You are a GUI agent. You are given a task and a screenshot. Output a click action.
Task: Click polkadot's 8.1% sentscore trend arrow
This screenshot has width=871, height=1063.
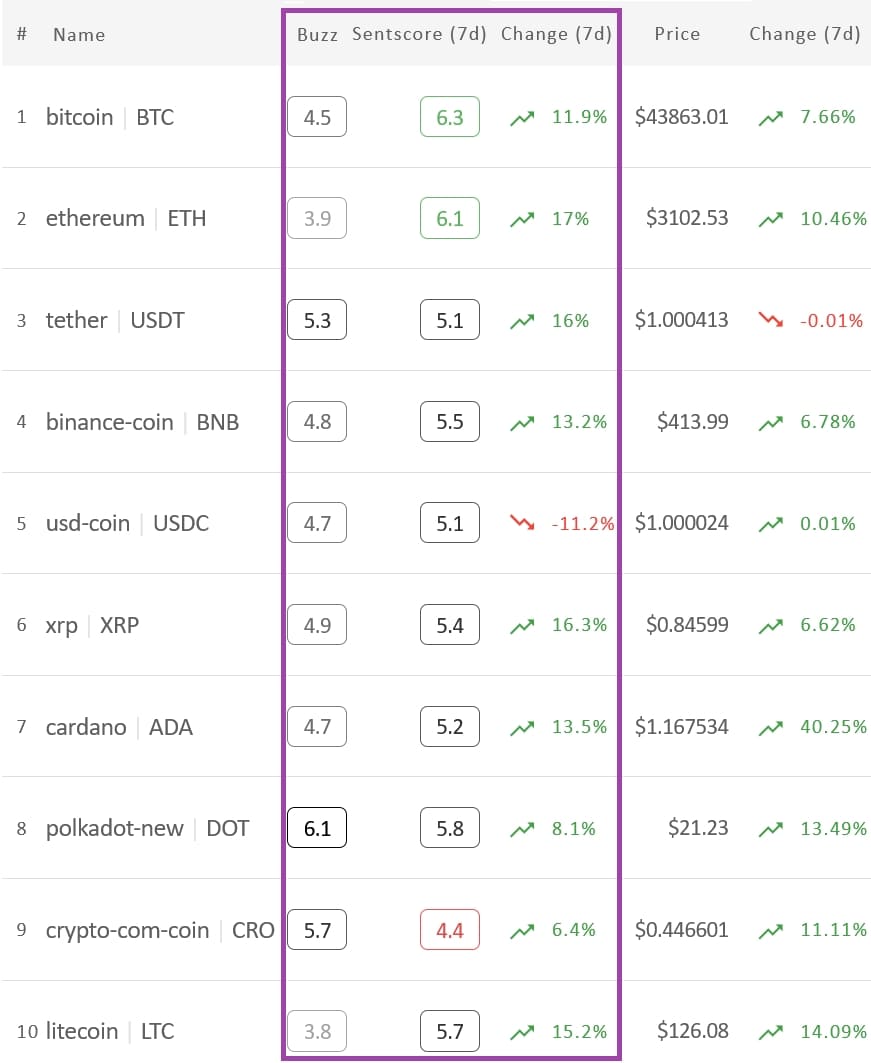click(x=522, y=828)
